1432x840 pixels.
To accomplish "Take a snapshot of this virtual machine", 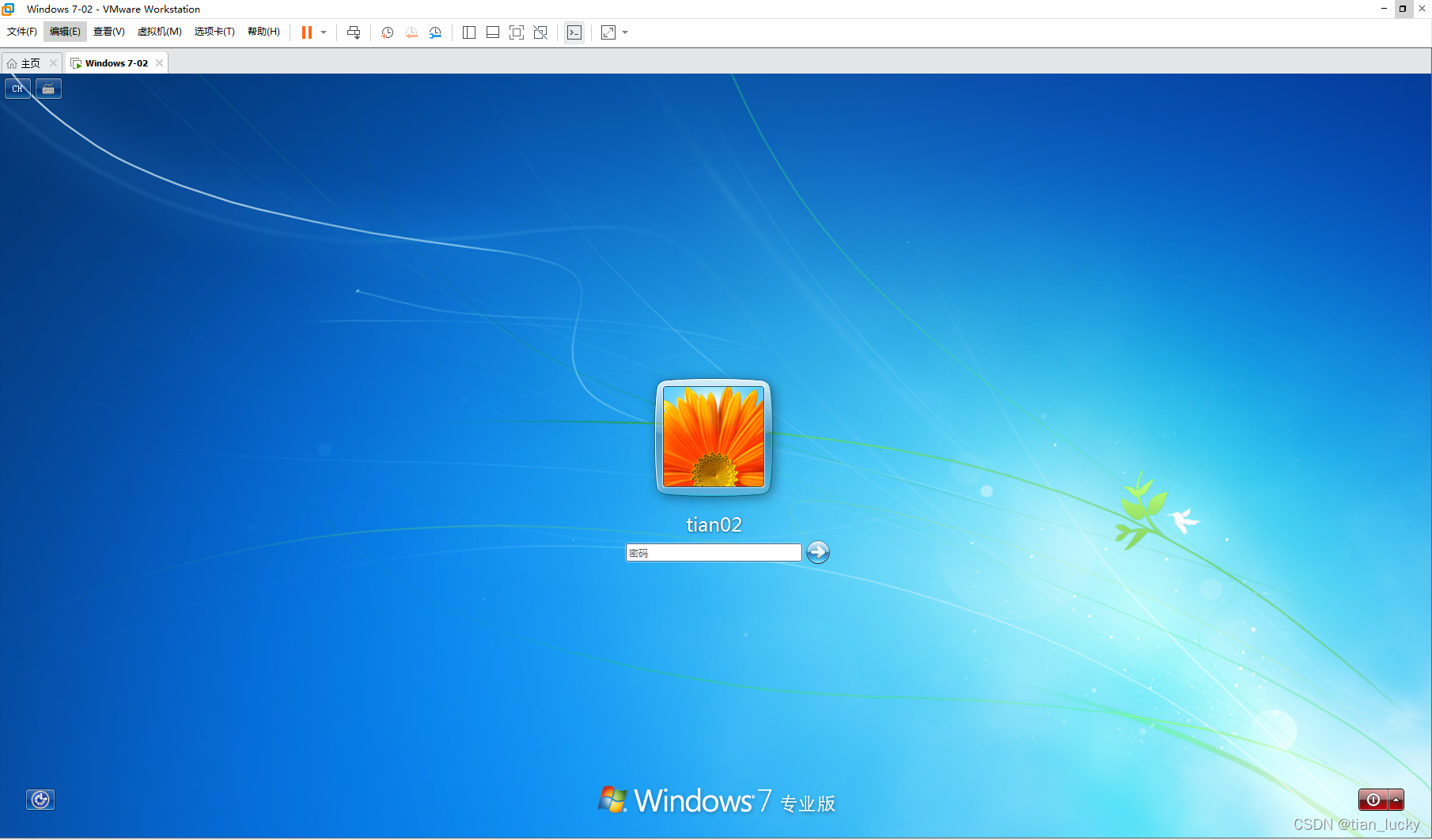I will [388, 32].
